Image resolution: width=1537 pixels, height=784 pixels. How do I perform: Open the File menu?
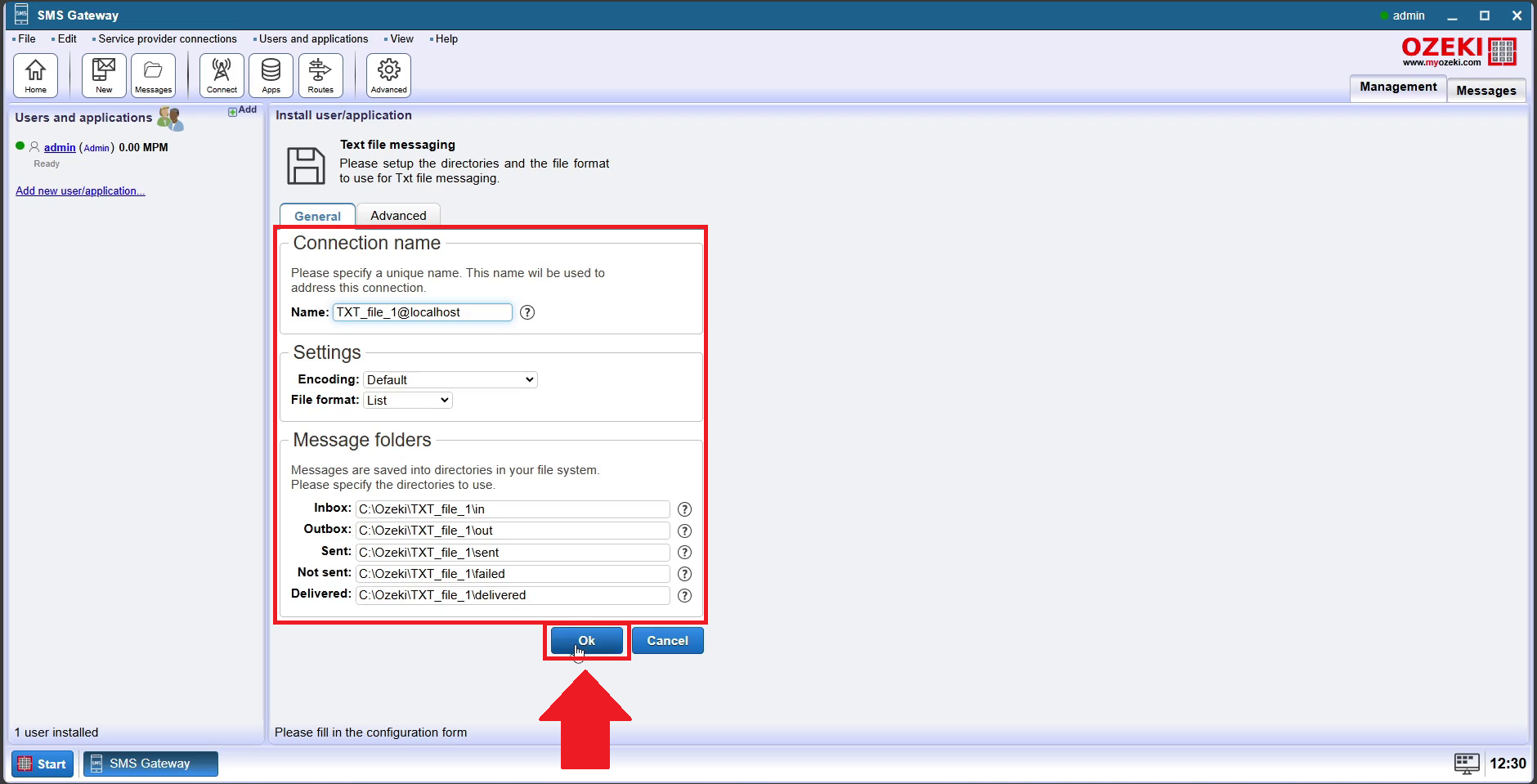[27, 38]
